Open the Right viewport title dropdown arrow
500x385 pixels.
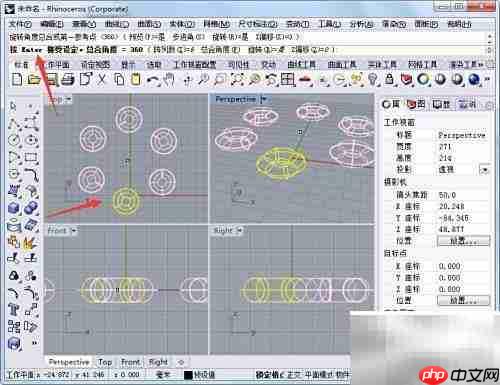tap(239, 230)
